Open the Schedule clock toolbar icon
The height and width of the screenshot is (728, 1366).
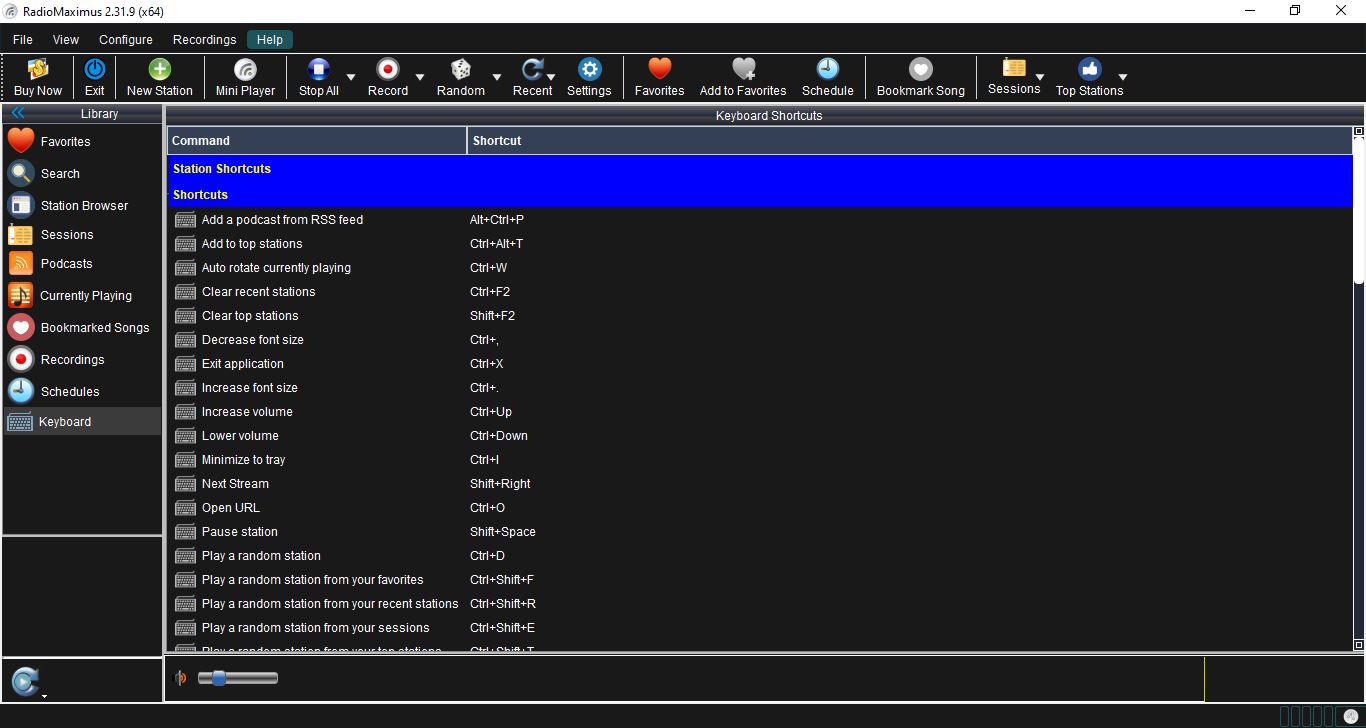pyautogui.click(x=828, y=69)
